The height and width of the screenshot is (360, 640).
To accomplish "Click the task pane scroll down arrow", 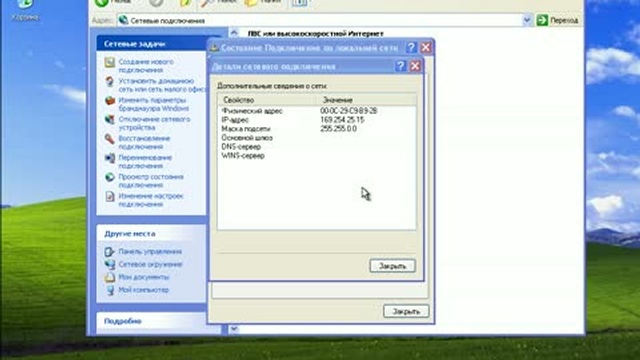I will [x=234, y=329].
